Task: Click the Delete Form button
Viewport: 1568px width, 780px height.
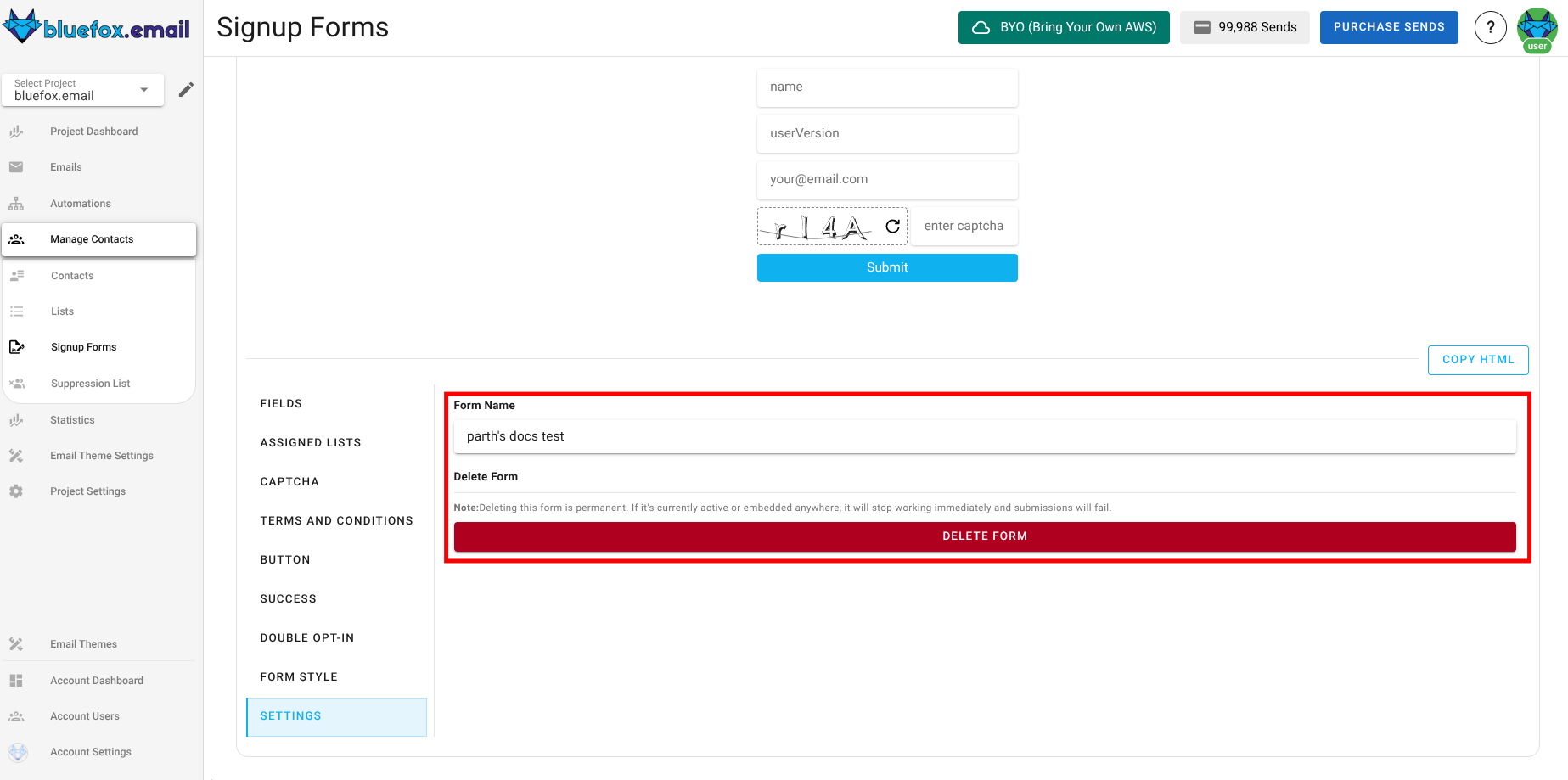Action: [x=985, y=536]
